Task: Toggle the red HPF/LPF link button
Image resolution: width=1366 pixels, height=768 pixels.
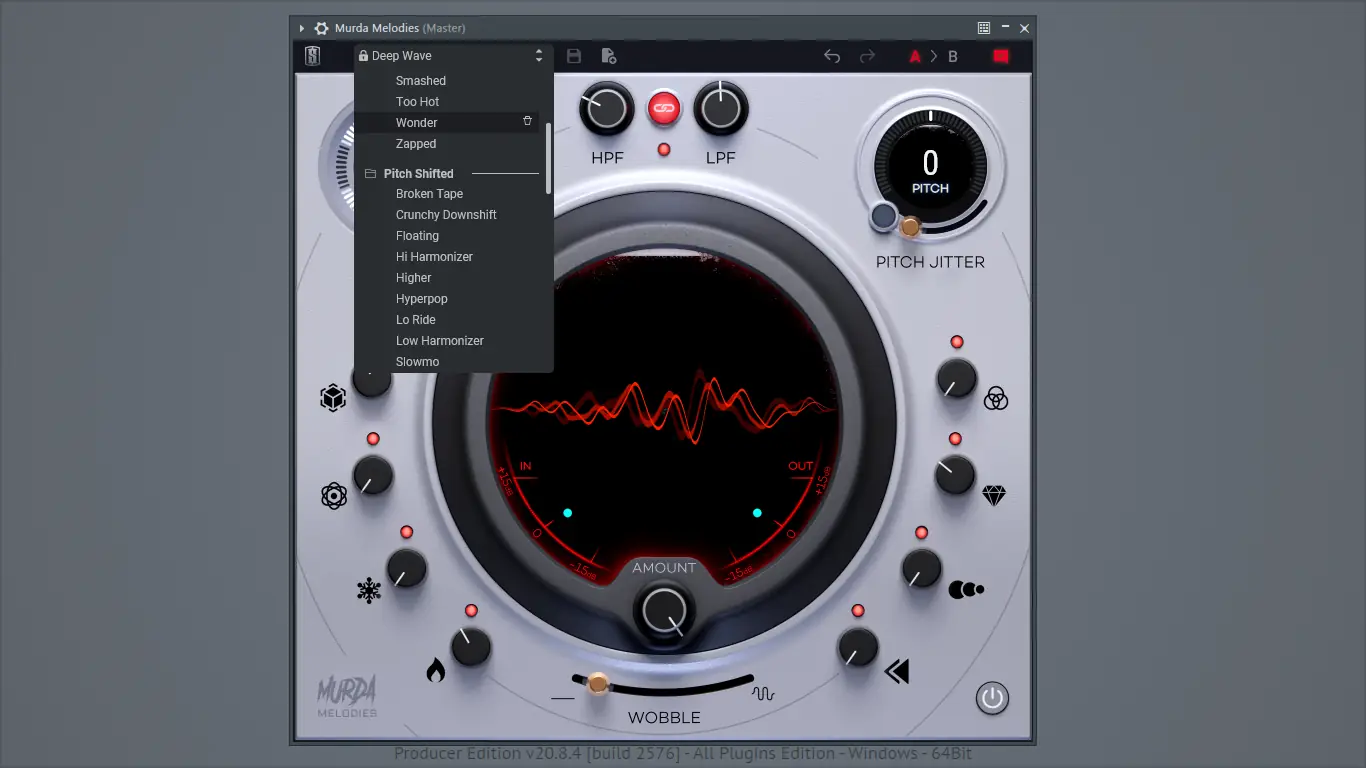Action: click(x=664, y=108)
